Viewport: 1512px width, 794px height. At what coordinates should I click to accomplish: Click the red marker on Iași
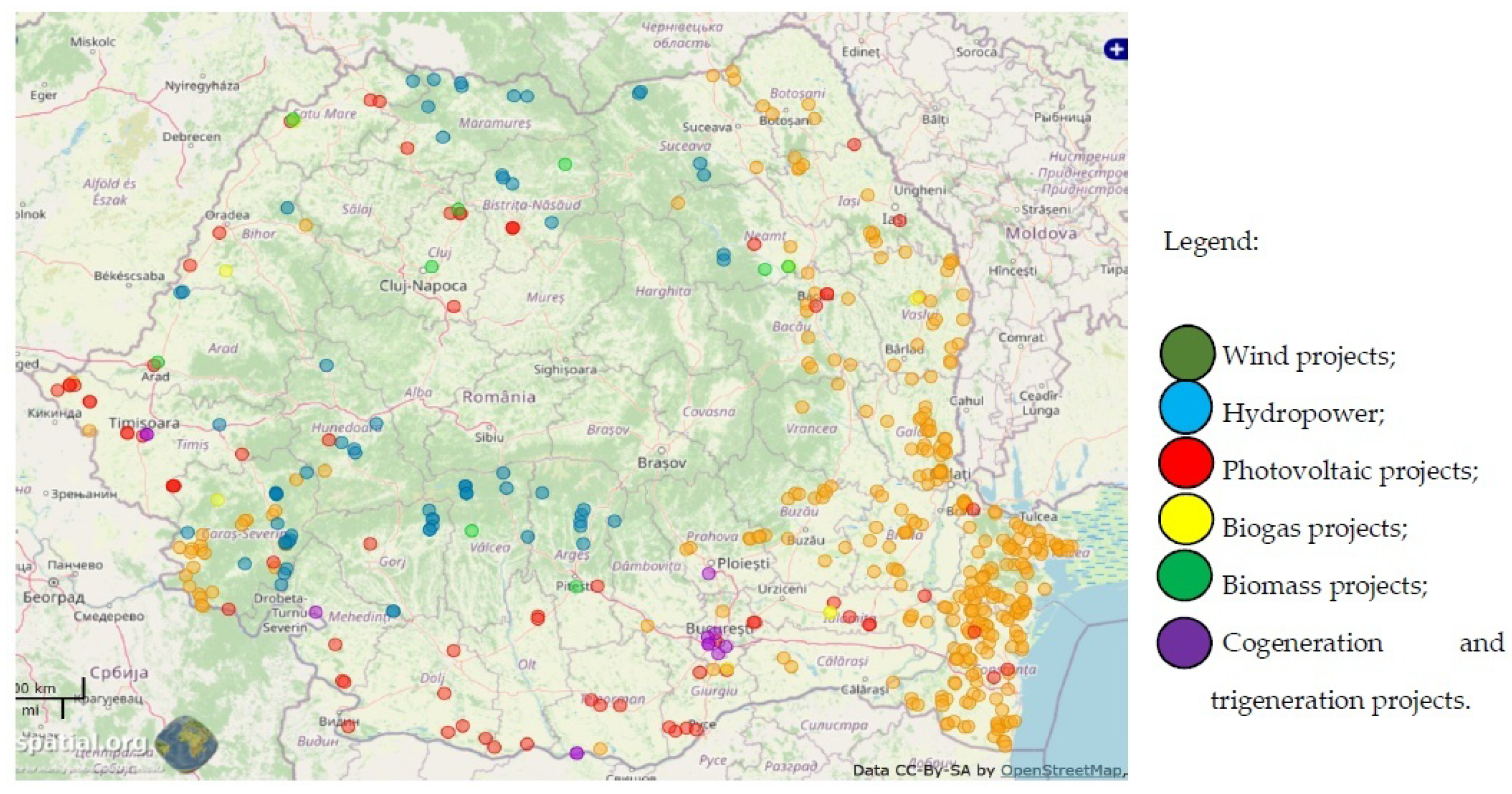900,220
